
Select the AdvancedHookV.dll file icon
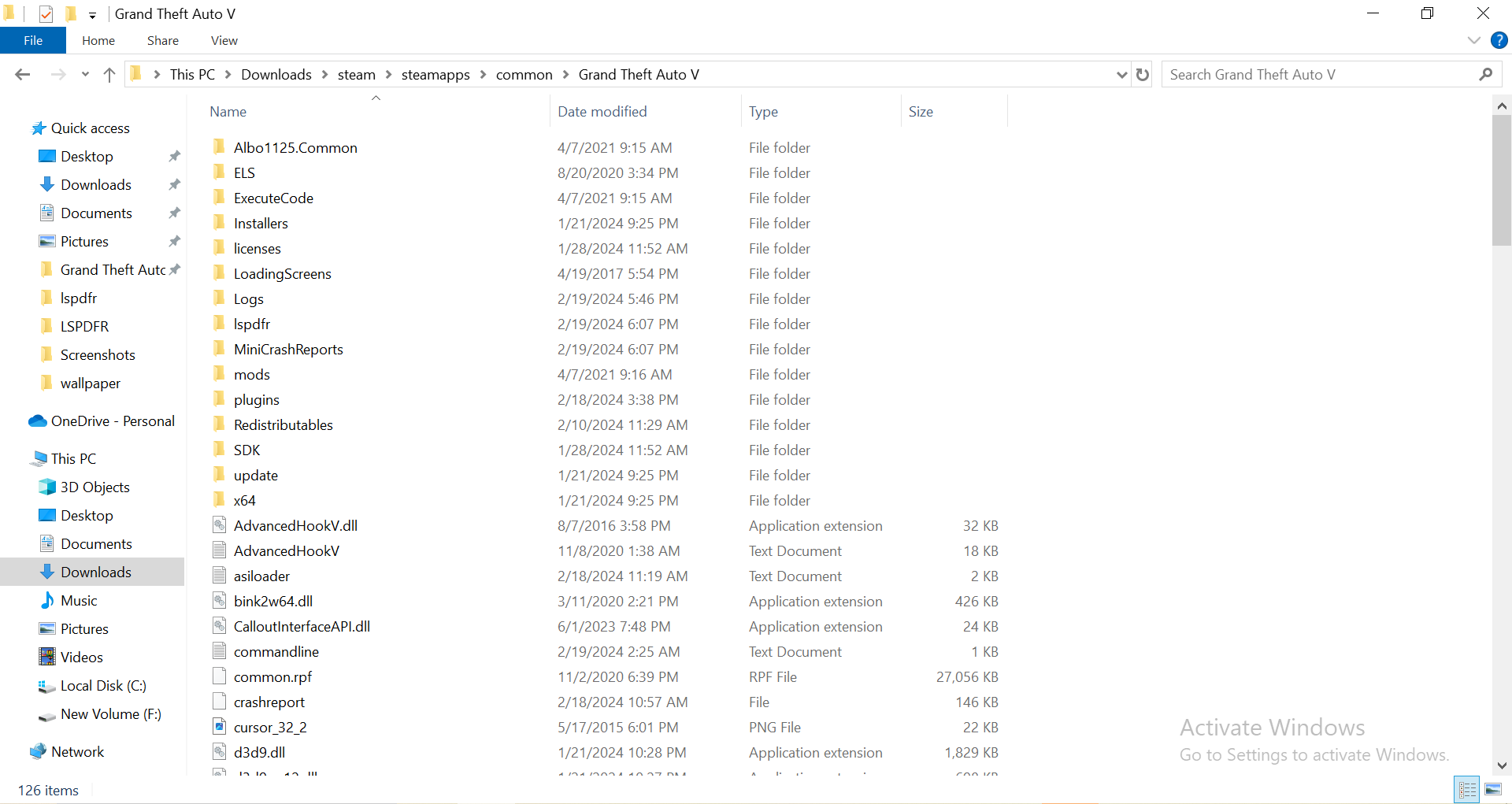tap(220, 525)
